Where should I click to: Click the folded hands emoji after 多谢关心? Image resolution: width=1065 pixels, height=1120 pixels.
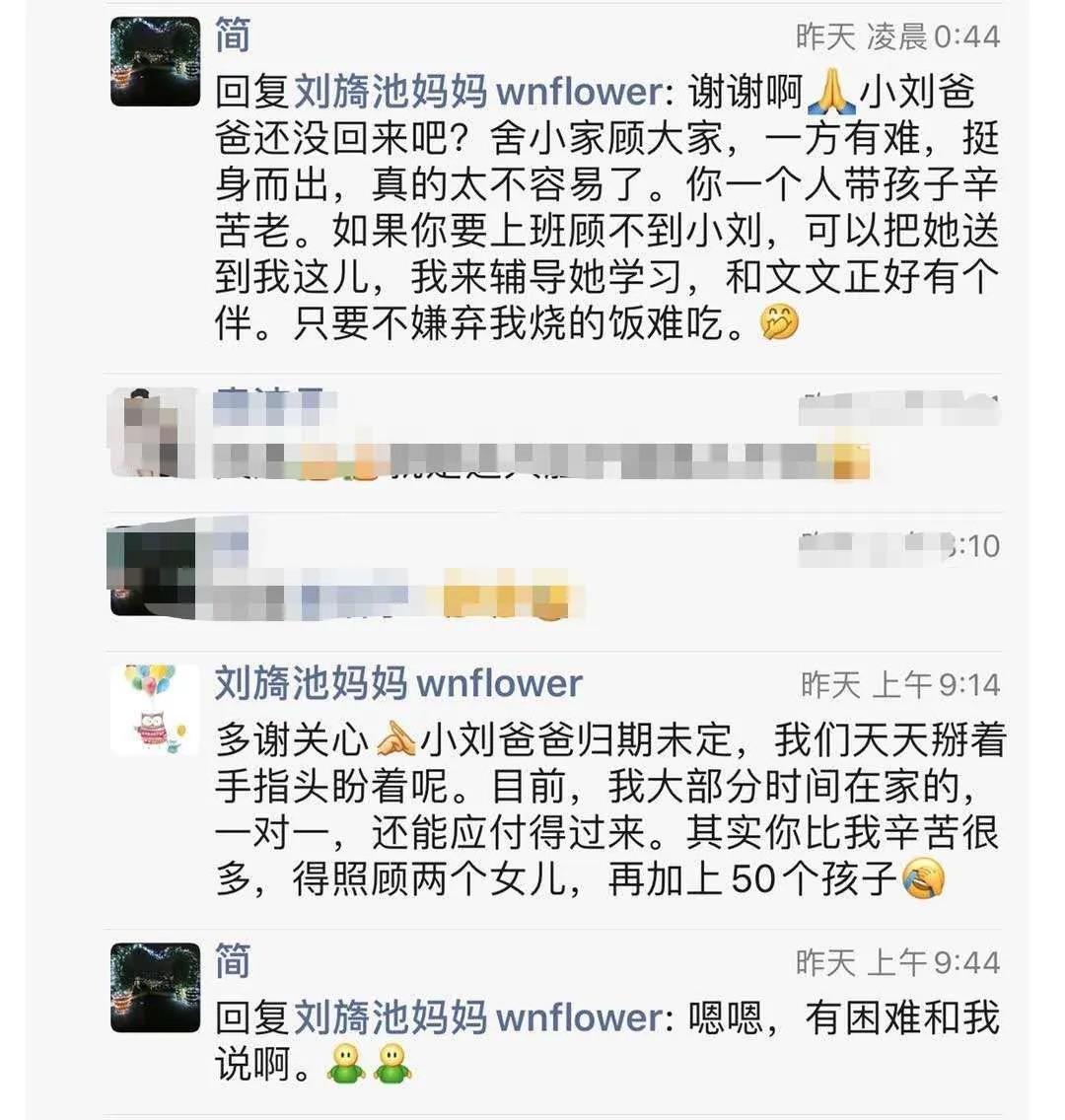click(x=394, y=740)
